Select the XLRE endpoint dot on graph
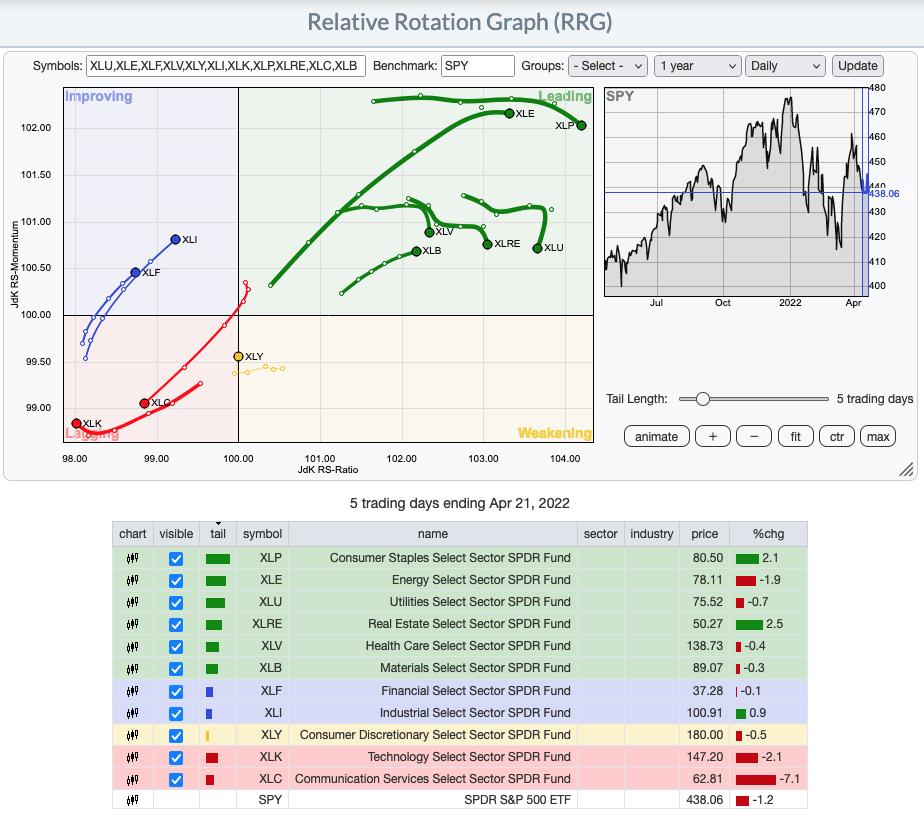This screenshot has width=924, height=814. pyautogui.click(x=487, y=244)
